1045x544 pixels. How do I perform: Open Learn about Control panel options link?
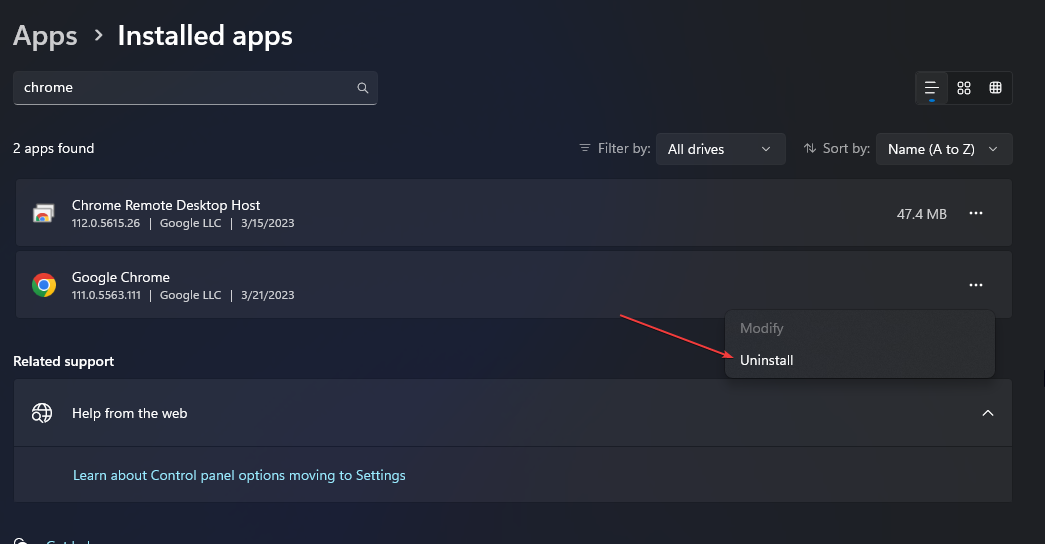(239, 475)
